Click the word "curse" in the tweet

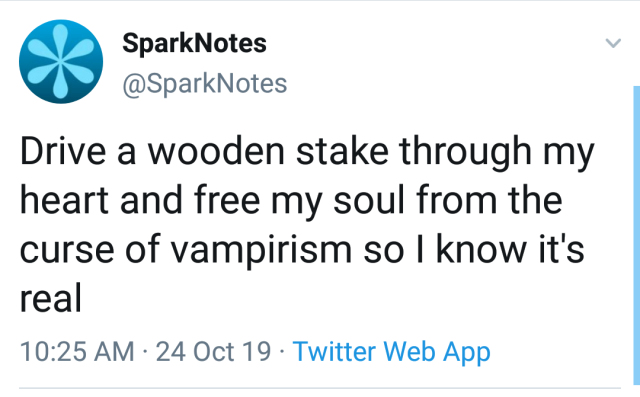tap(67, 251)
